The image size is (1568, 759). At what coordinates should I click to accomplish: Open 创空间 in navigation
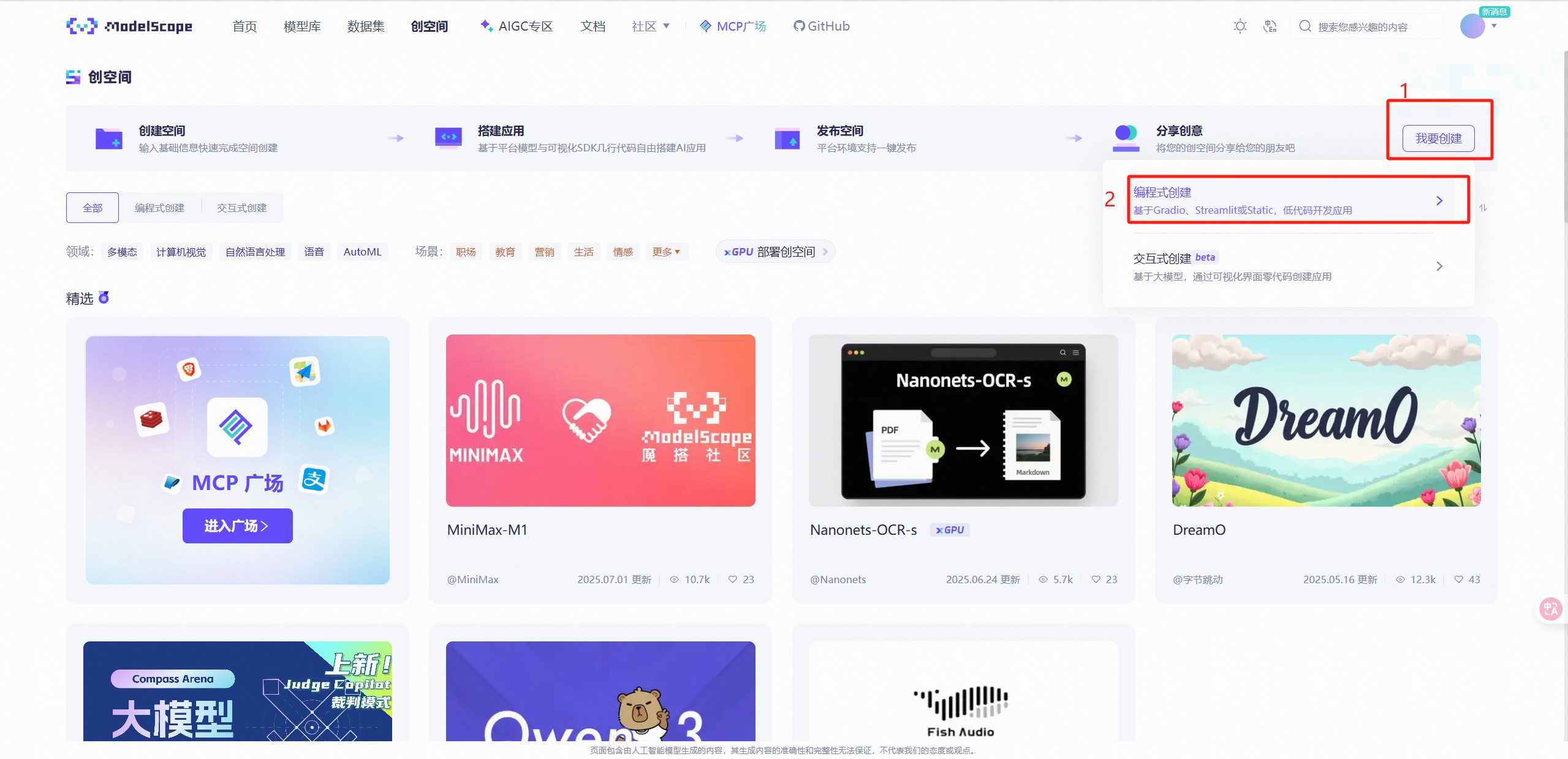coord(430,26)
